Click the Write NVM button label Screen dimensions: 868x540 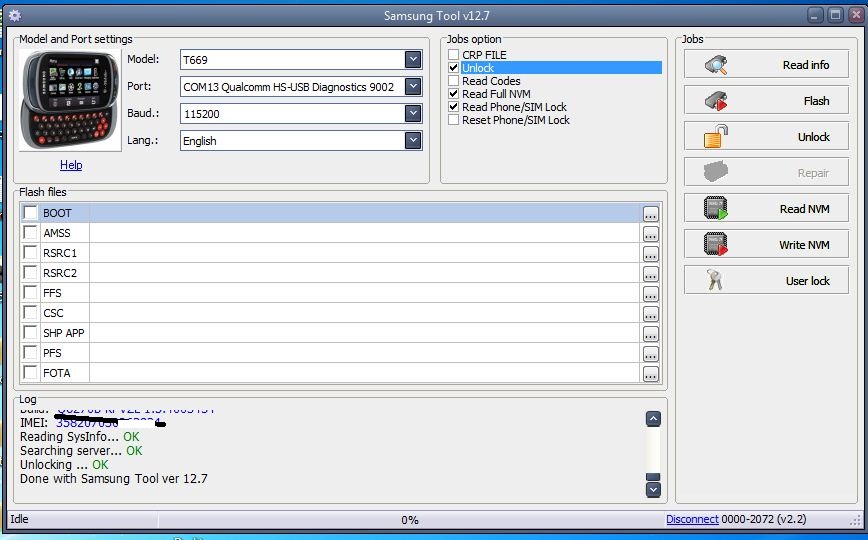point(804,245)
